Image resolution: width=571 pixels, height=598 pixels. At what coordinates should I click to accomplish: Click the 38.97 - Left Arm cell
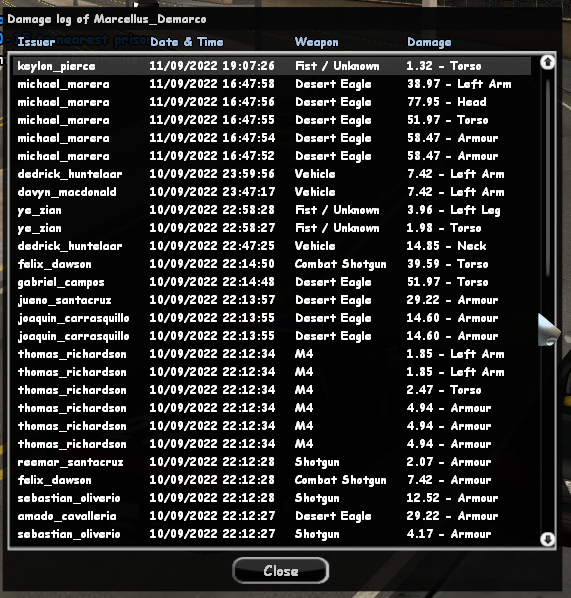pos(459,84)
